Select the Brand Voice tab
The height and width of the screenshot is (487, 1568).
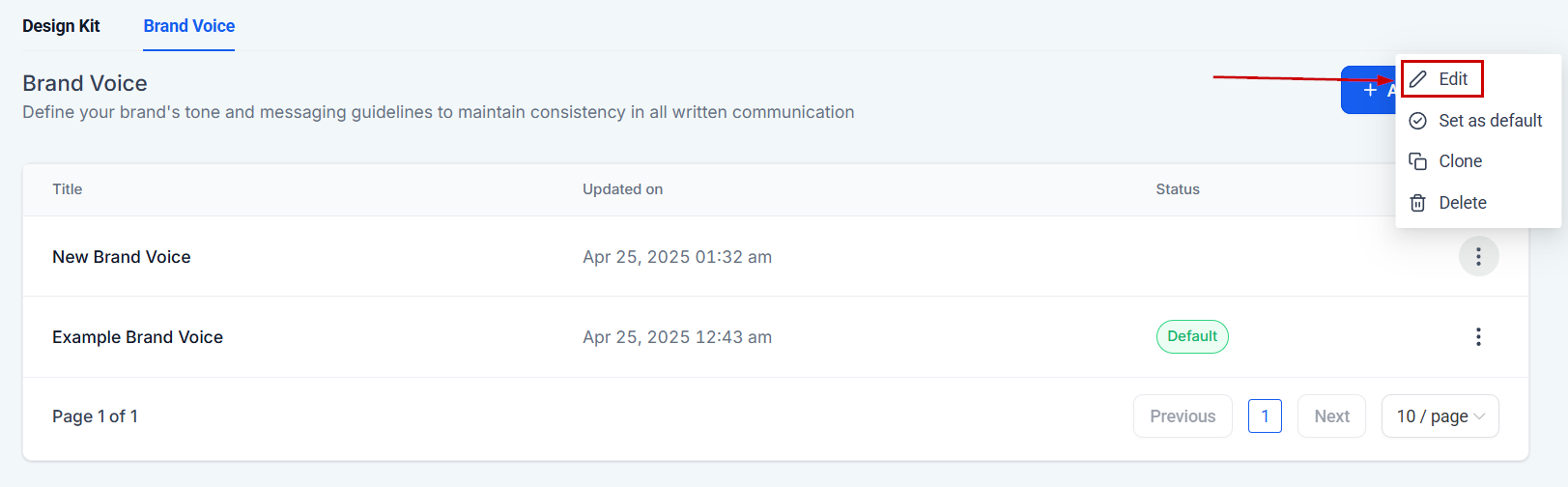[189, 26]
